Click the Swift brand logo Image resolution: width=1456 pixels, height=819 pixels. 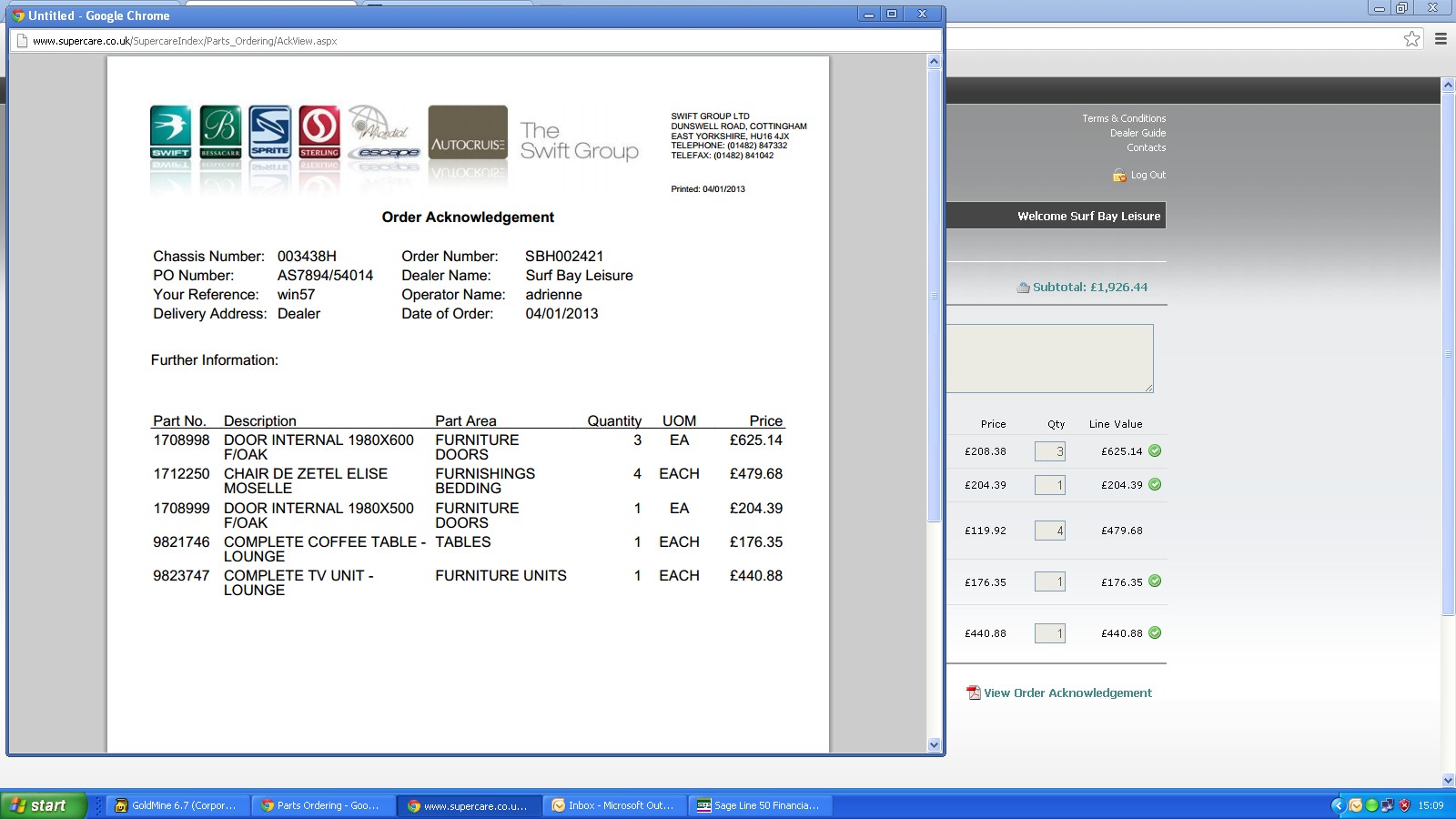(170, 131)
